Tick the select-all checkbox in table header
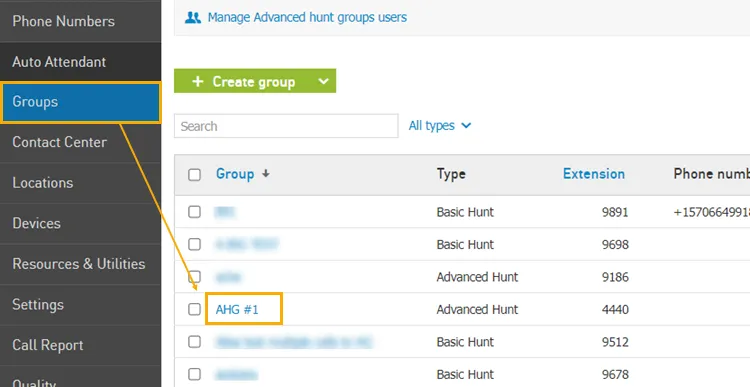 (194, 175)
